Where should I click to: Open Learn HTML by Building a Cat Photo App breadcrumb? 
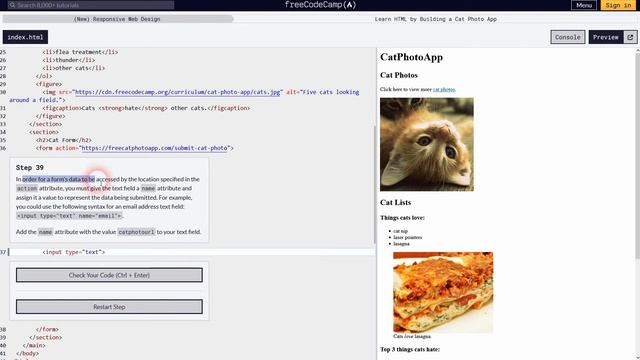(436, 19)
